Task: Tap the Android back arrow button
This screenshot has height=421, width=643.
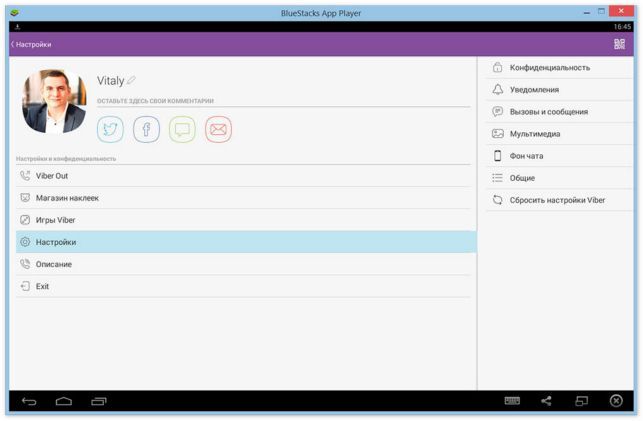Action: click(29, 401)
